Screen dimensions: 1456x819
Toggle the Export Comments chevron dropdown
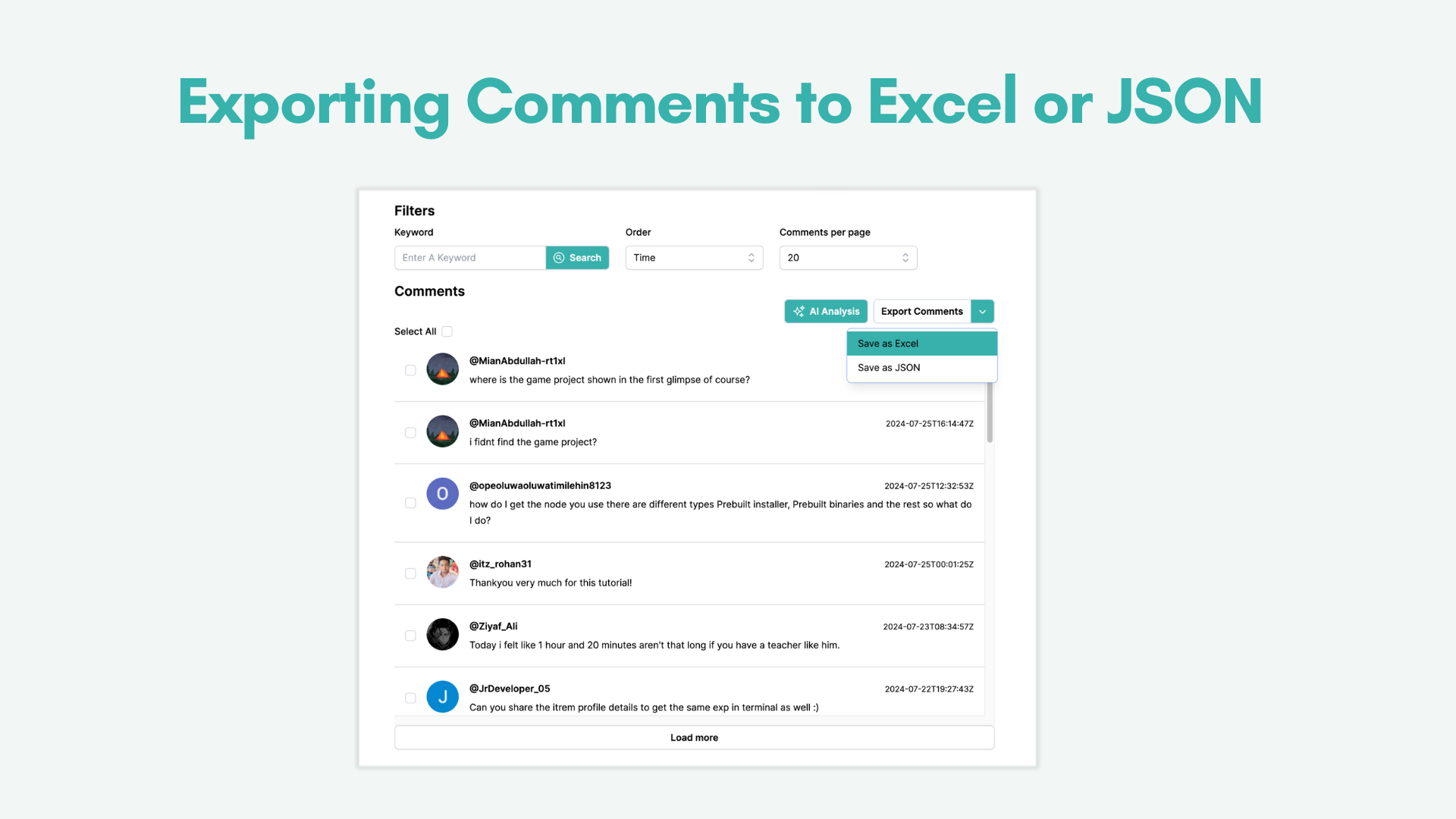tap(982, 312)
